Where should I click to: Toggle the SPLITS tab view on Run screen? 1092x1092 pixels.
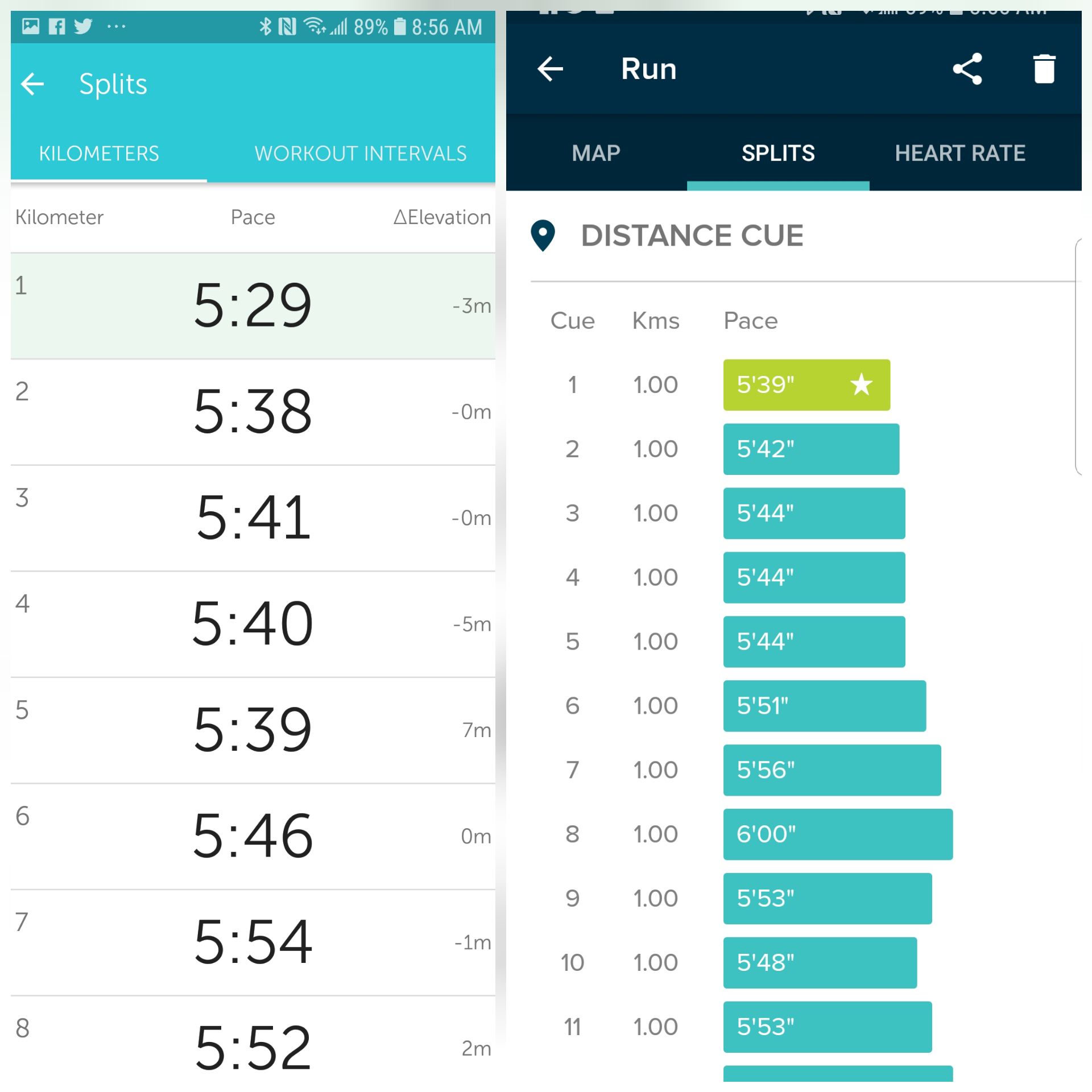(779, 152)
